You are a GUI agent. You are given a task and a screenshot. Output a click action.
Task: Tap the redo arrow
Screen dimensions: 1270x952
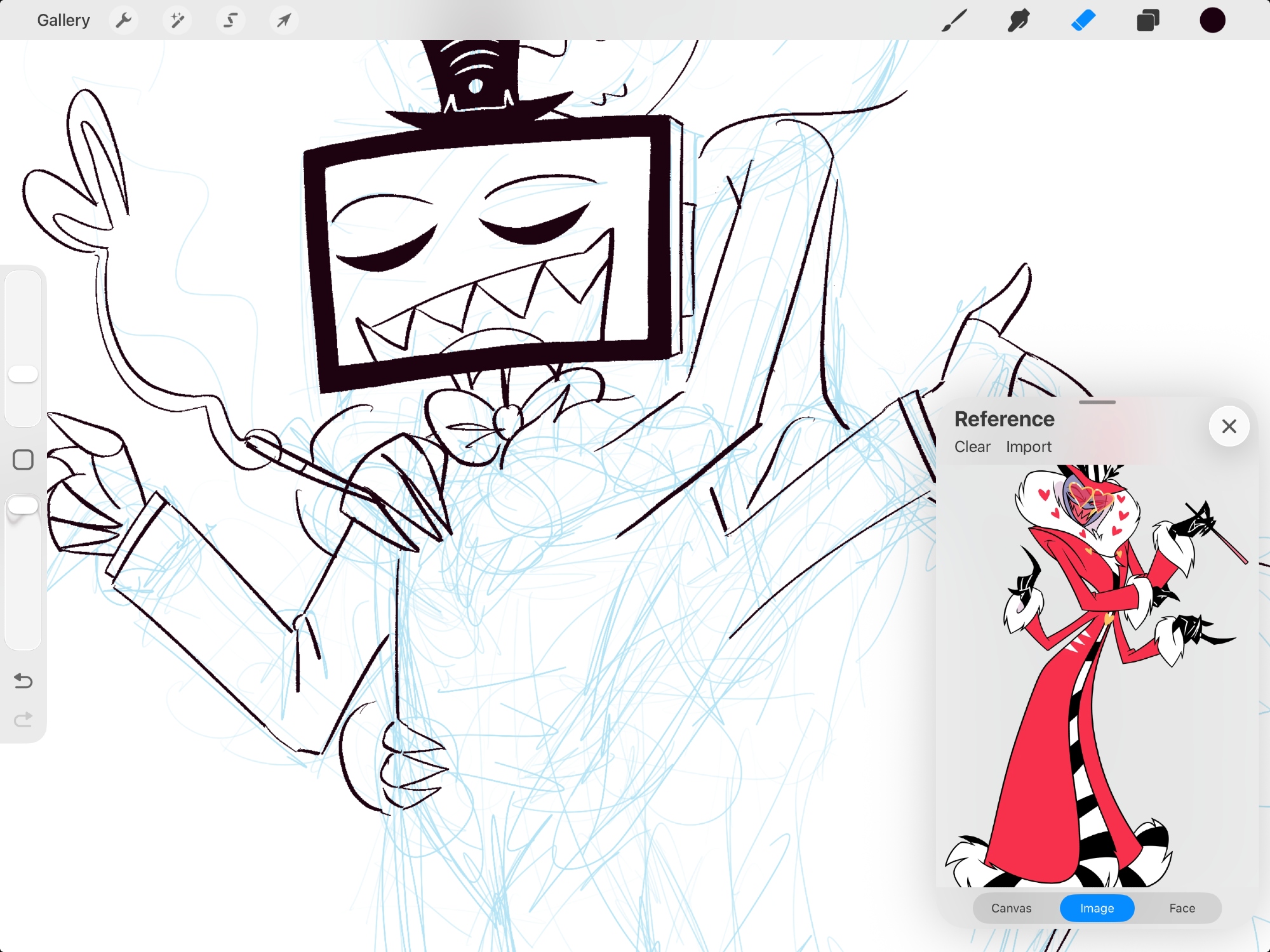(x=23, y=720)
